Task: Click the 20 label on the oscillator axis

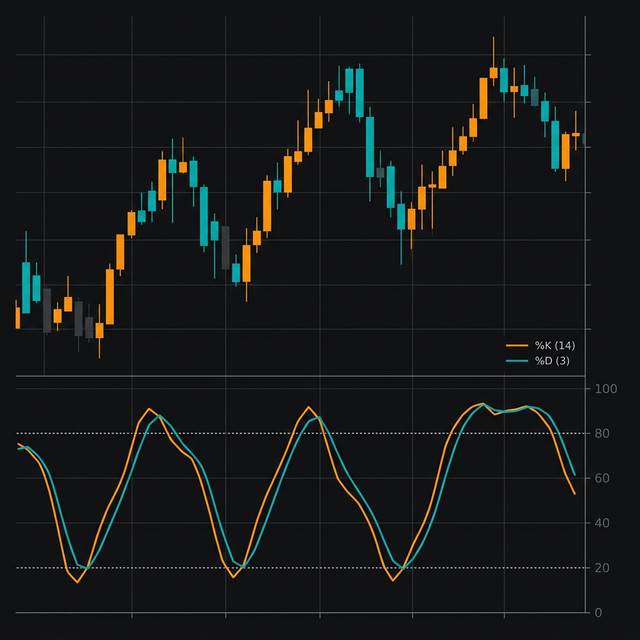Action: pos(603,568)
